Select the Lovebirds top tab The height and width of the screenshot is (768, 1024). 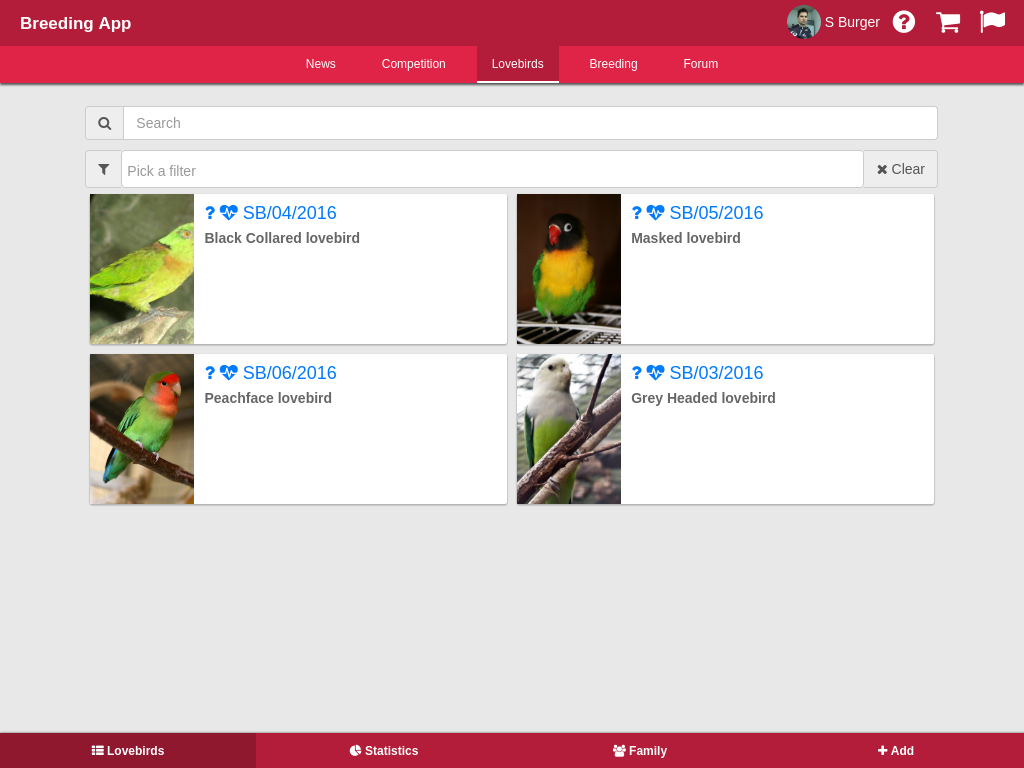[518, 64]
